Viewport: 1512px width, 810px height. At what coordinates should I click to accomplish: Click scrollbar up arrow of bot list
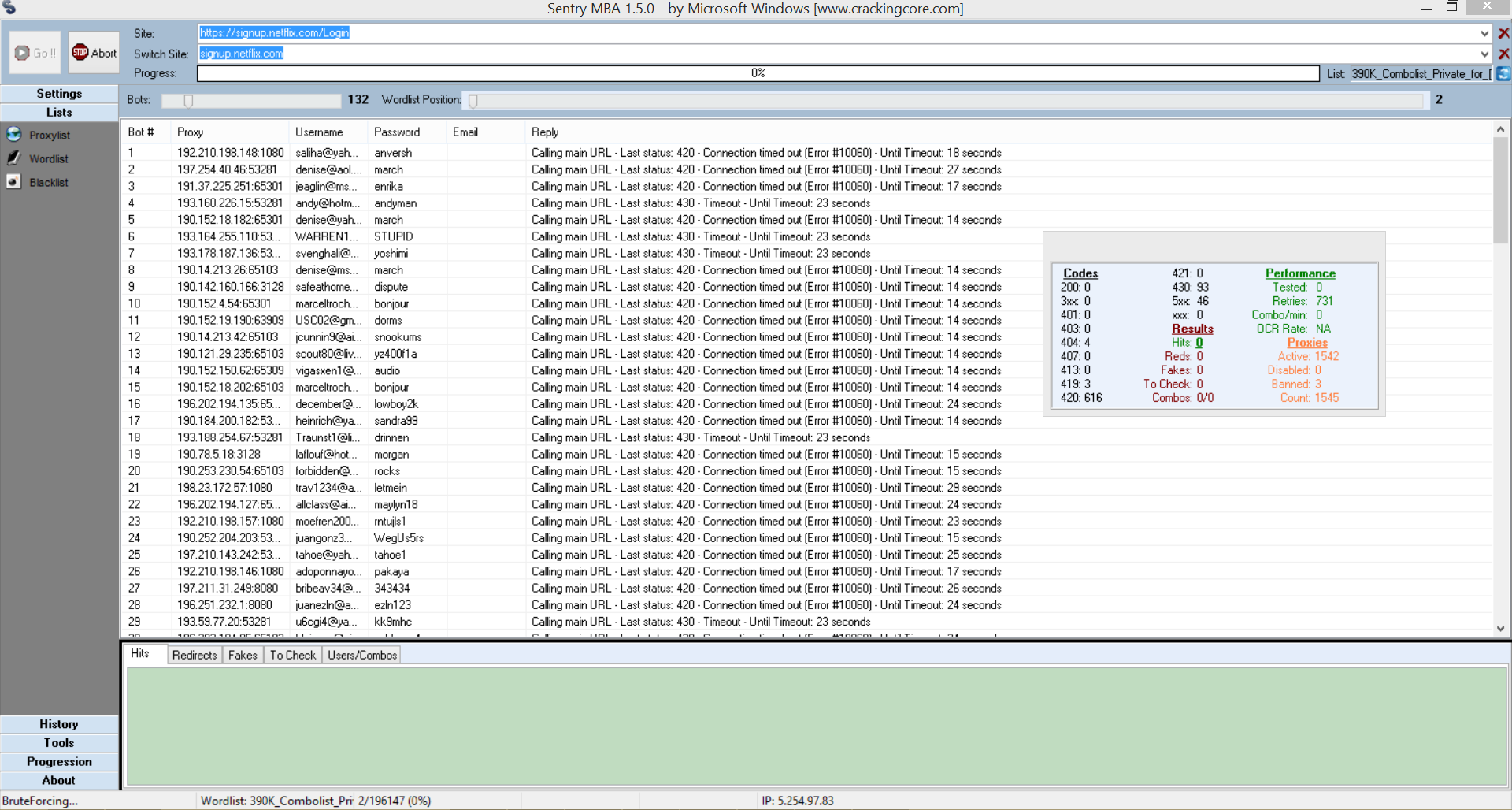coord(1500,129)
